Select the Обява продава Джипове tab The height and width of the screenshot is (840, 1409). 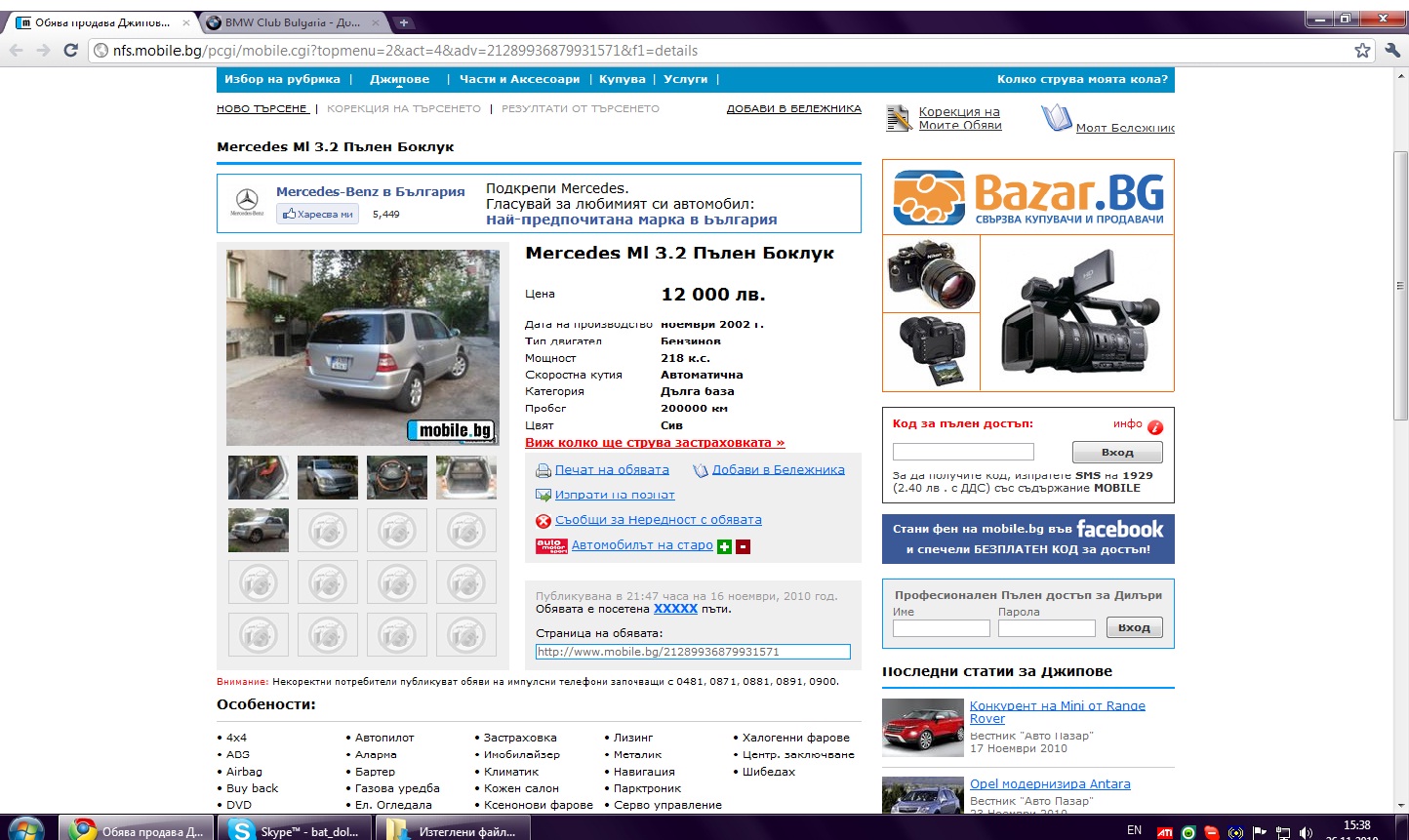(x=101, y=22)
